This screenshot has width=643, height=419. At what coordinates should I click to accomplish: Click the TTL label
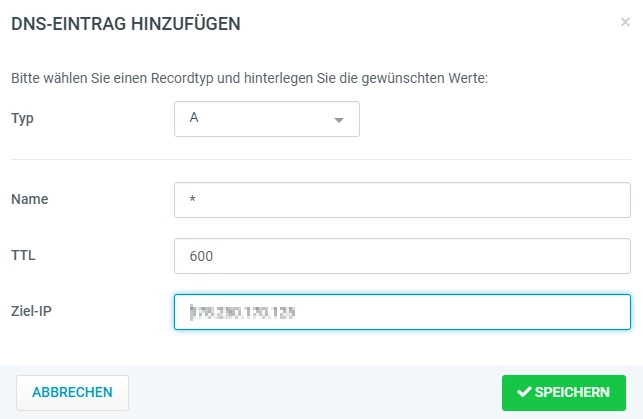[23, 255]
